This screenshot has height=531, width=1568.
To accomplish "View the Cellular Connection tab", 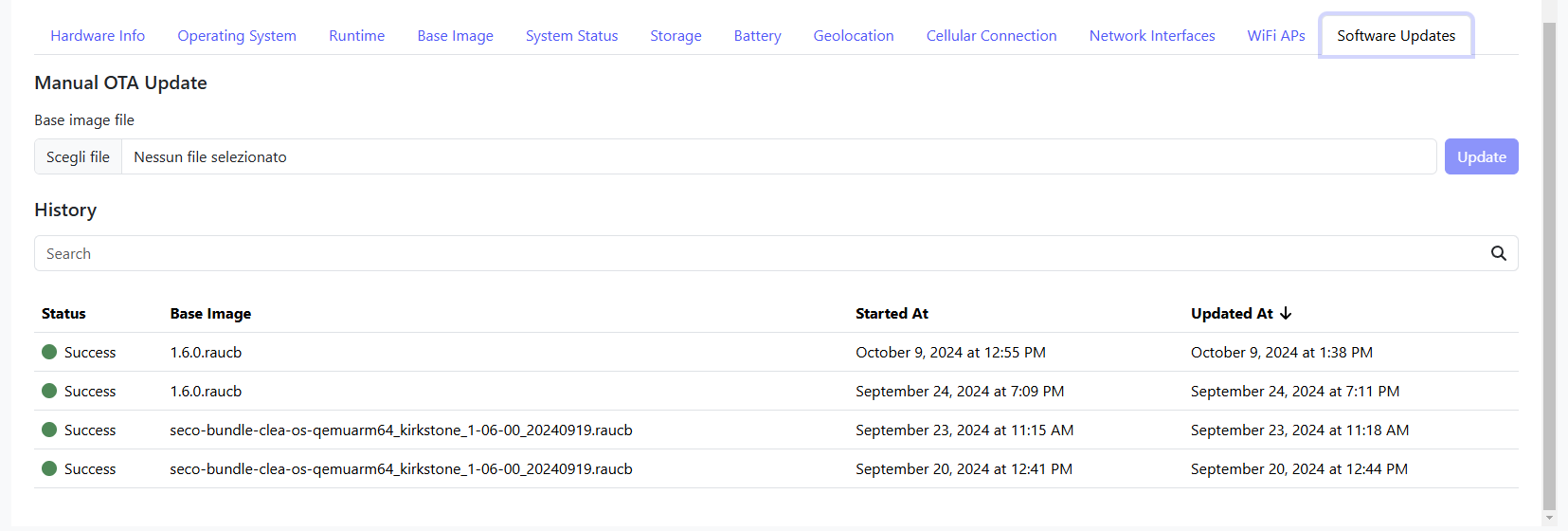I will [x=991, y=36].
